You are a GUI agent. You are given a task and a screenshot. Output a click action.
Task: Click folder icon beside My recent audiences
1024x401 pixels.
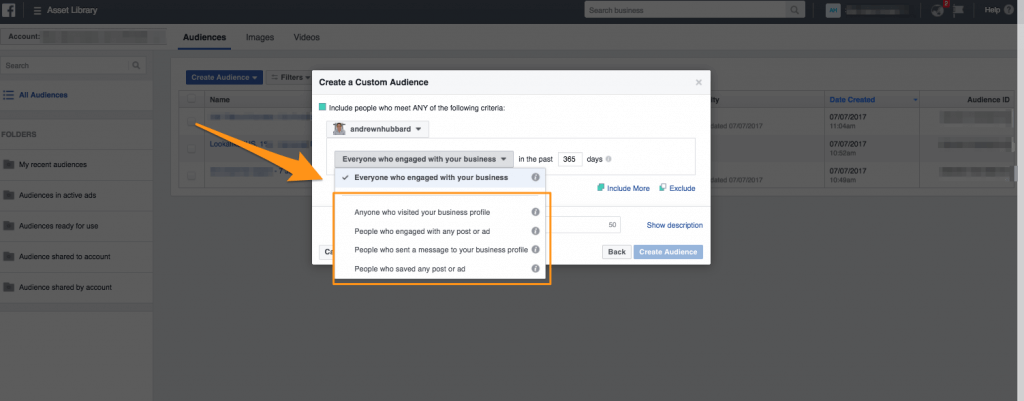click(x=8, y=165)
